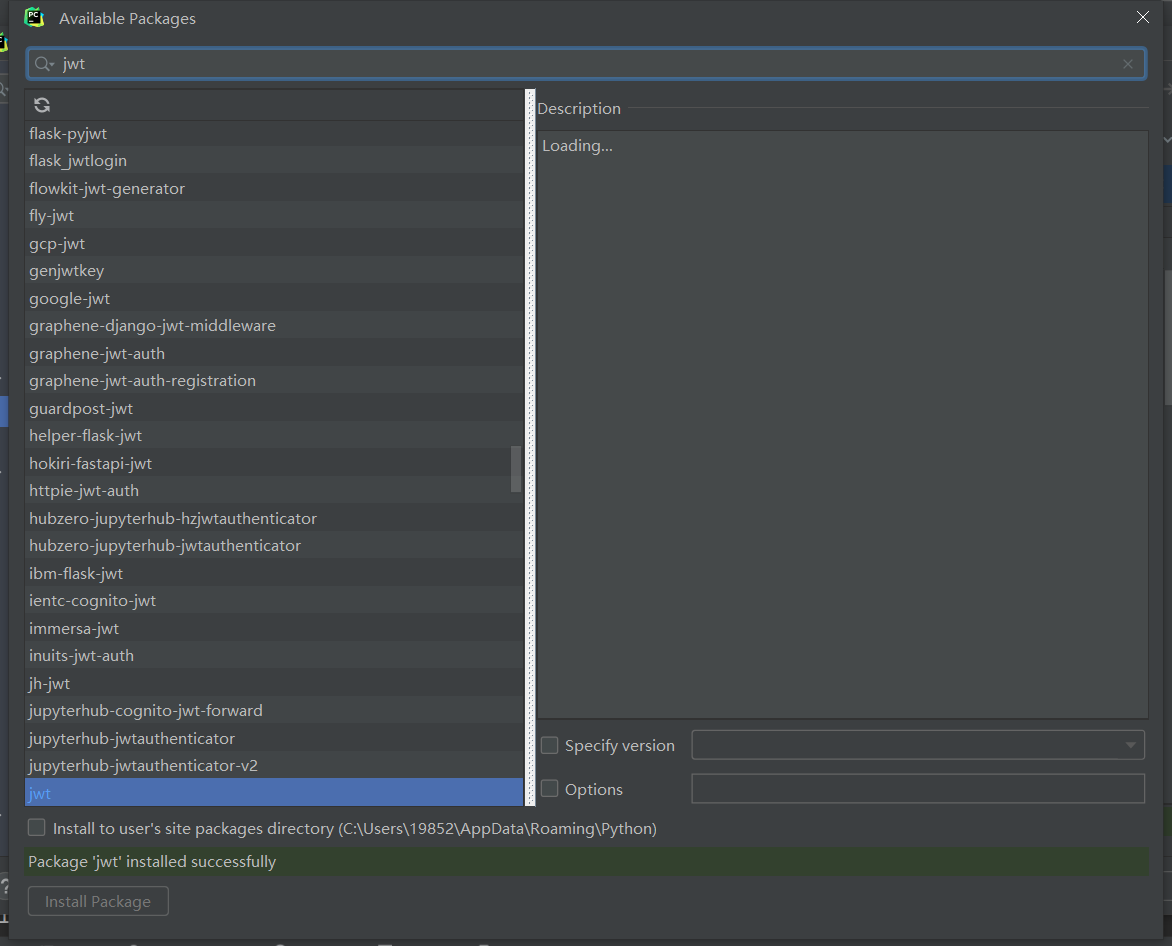Select flask-pyjwt in the package list
Image resolution: width=1172 pixels, height=946 pixels.
tap(274, 134)
